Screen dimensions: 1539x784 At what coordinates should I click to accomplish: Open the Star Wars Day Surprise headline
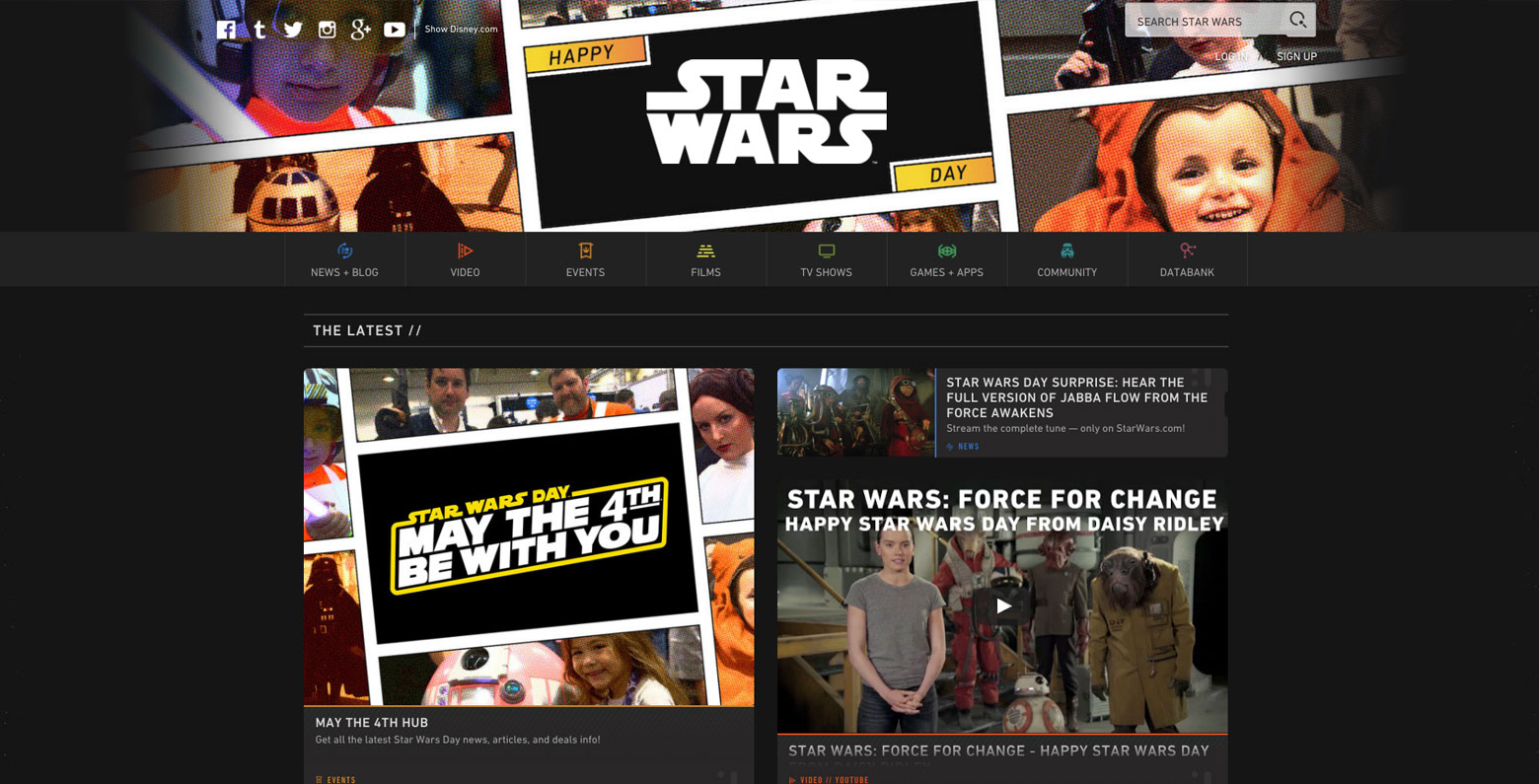[1077, 397]
